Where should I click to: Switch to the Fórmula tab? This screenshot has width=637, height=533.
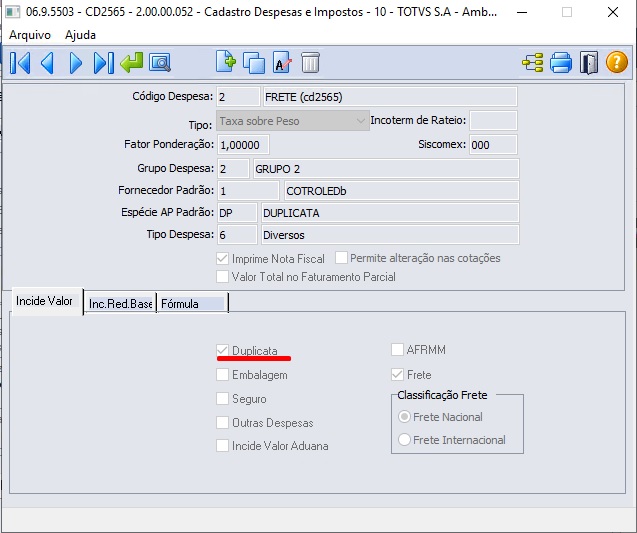[192, 303]
